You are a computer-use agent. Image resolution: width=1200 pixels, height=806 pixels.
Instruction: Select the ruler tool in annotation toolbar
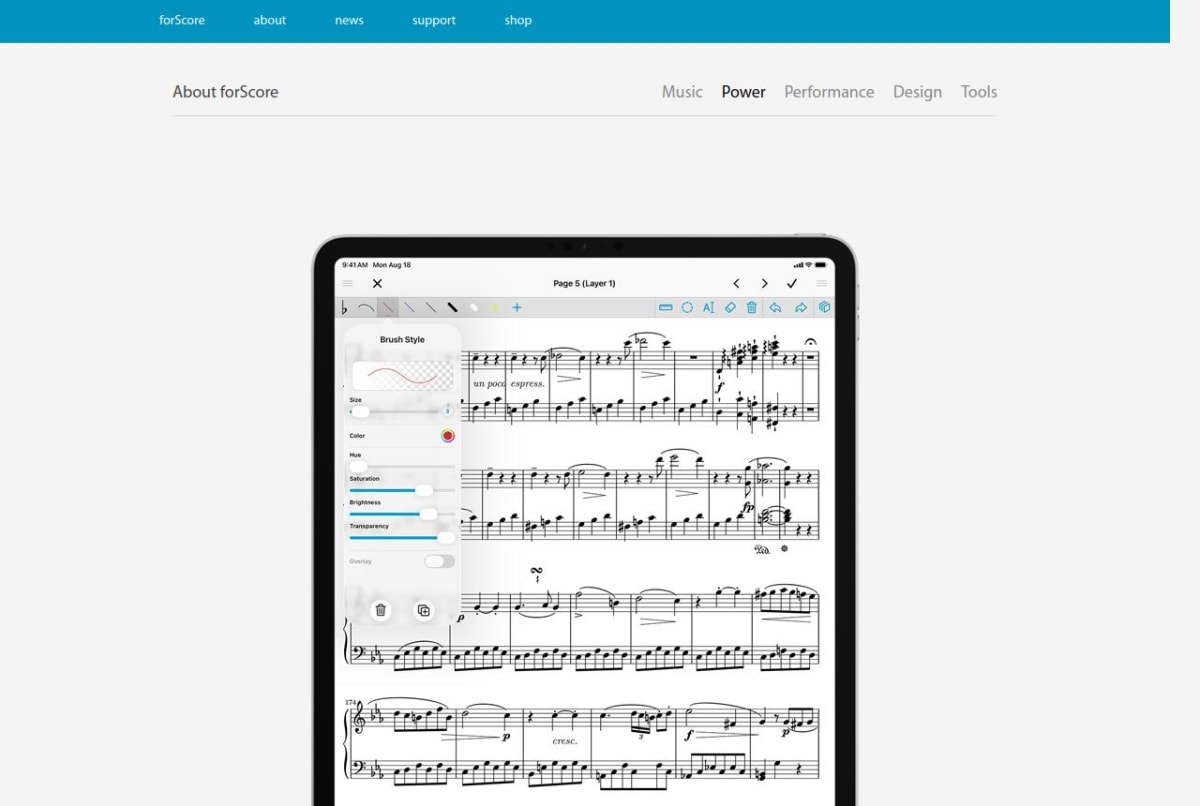tap(665, 308)
